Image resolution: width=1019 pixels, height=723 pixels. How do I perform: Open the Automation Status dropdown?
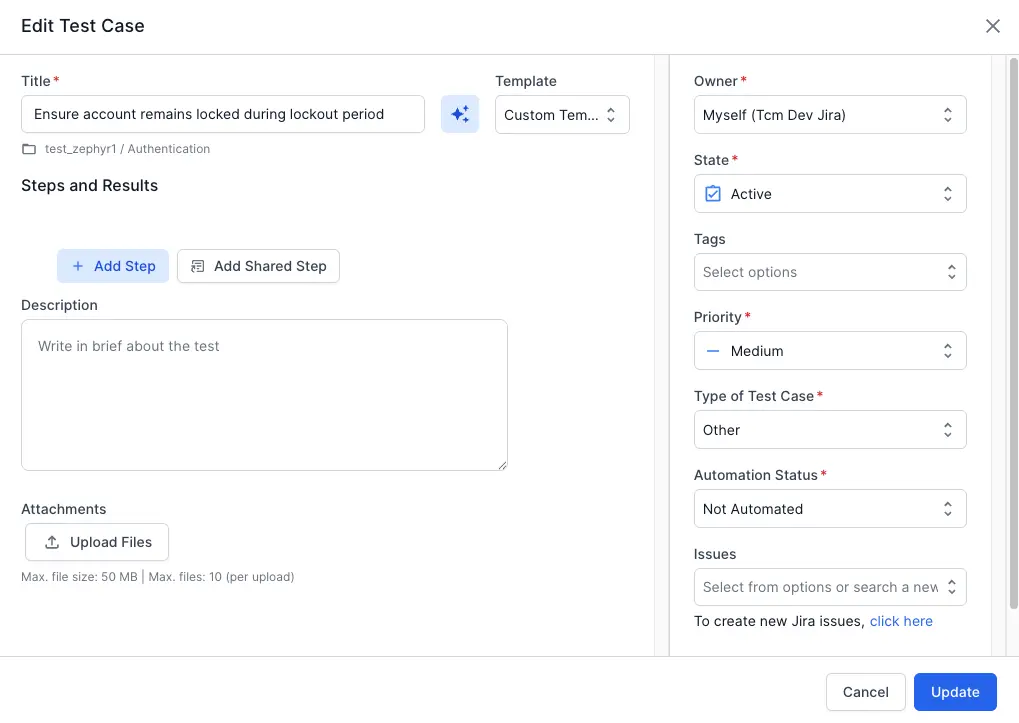point(829,509)
